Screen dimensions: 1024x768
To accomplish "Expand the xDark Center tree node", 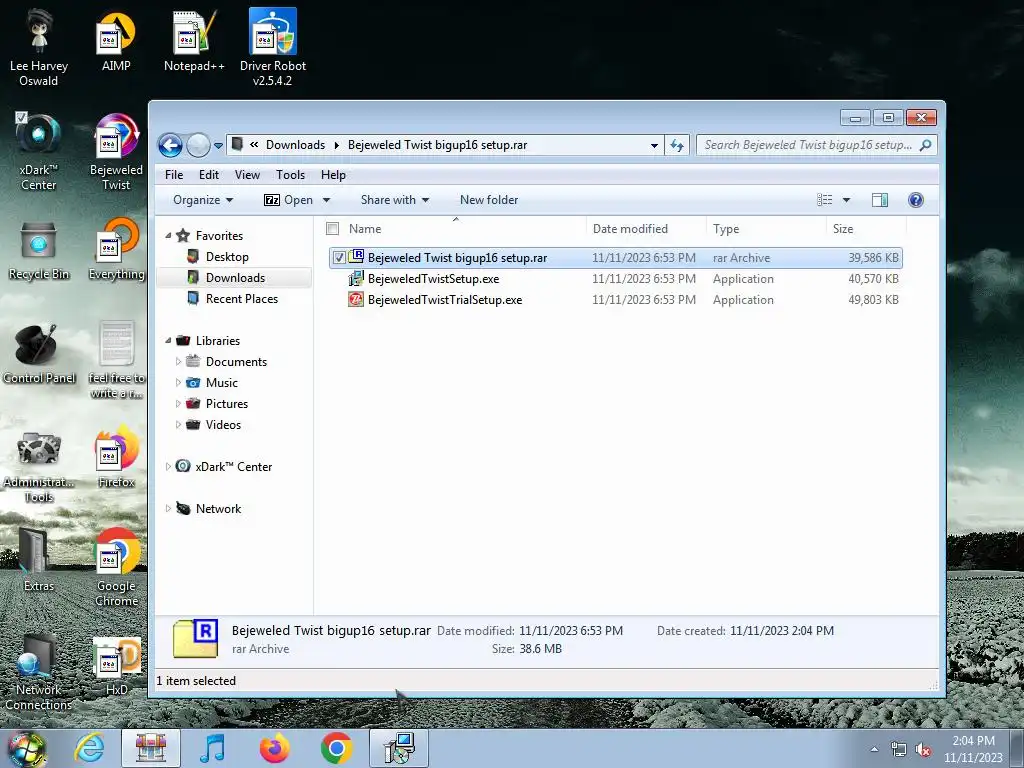I will coord(168,467).
